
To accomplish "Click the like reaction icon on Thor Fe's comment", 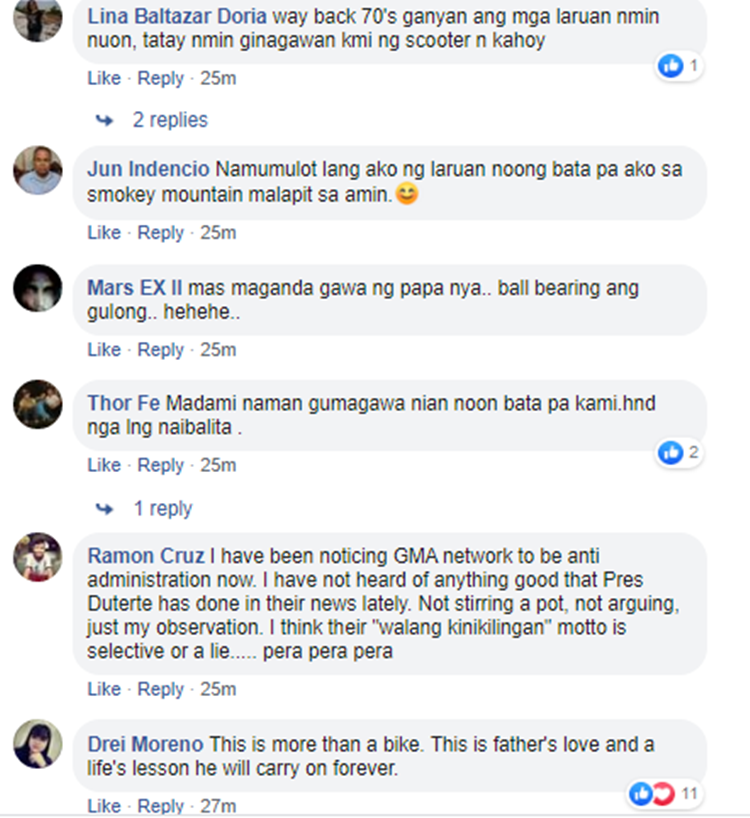I will (x=671, y=452).
